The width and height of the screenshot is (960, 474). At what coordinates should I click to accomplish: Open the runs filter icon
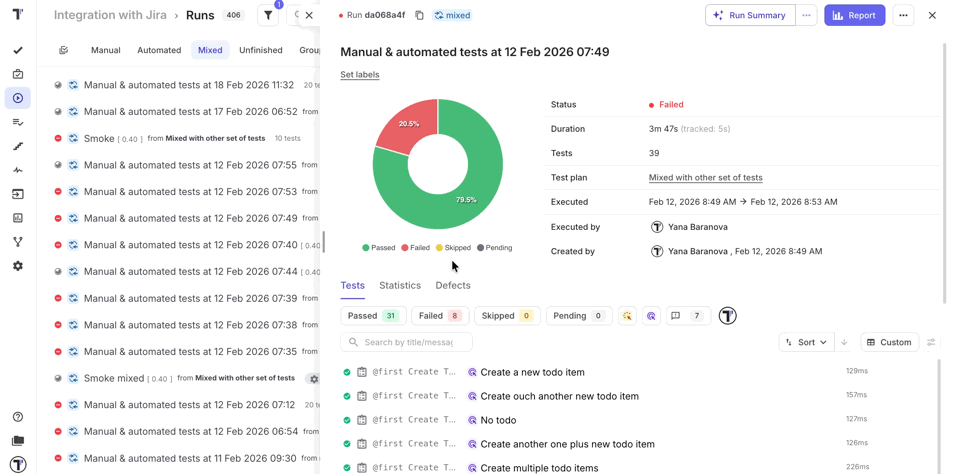[268, 16]
